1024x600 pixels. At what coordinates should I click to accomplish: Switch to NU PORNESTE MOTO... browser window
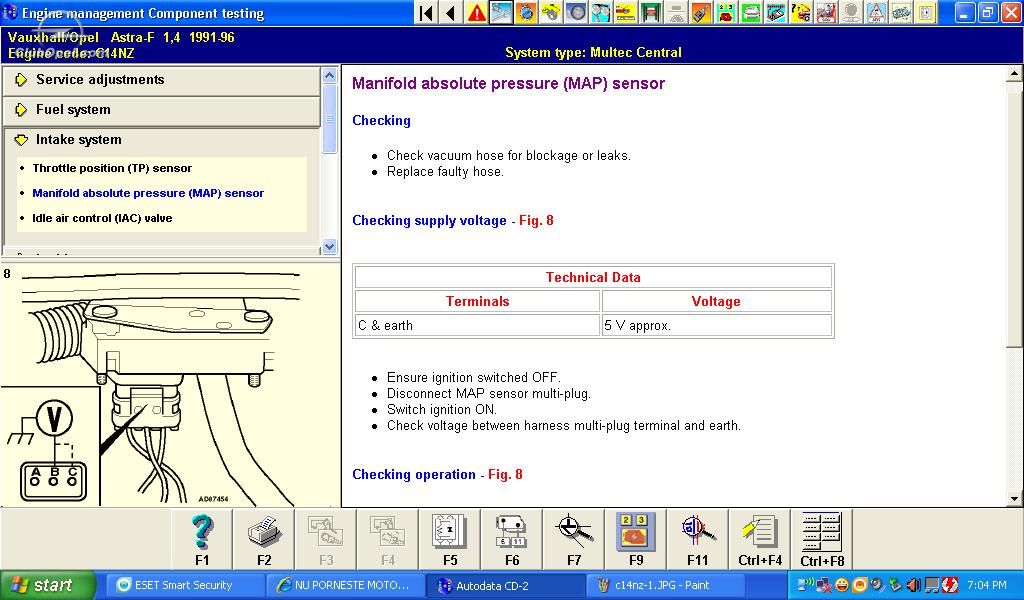tap(345, 585)
